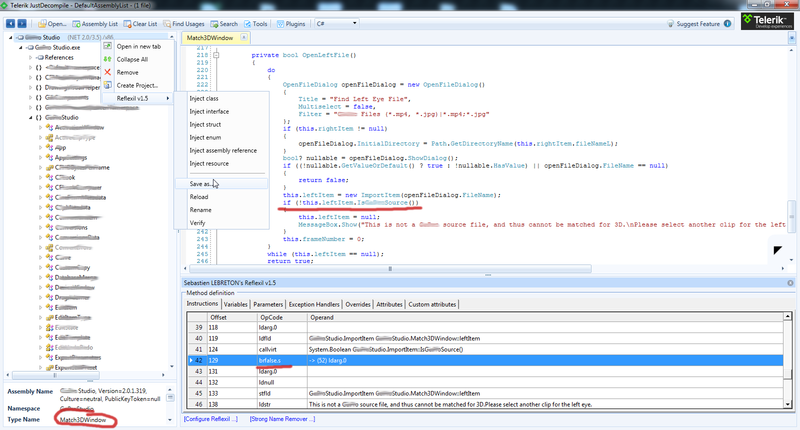Open an assembly with Open button

point(52,23)
